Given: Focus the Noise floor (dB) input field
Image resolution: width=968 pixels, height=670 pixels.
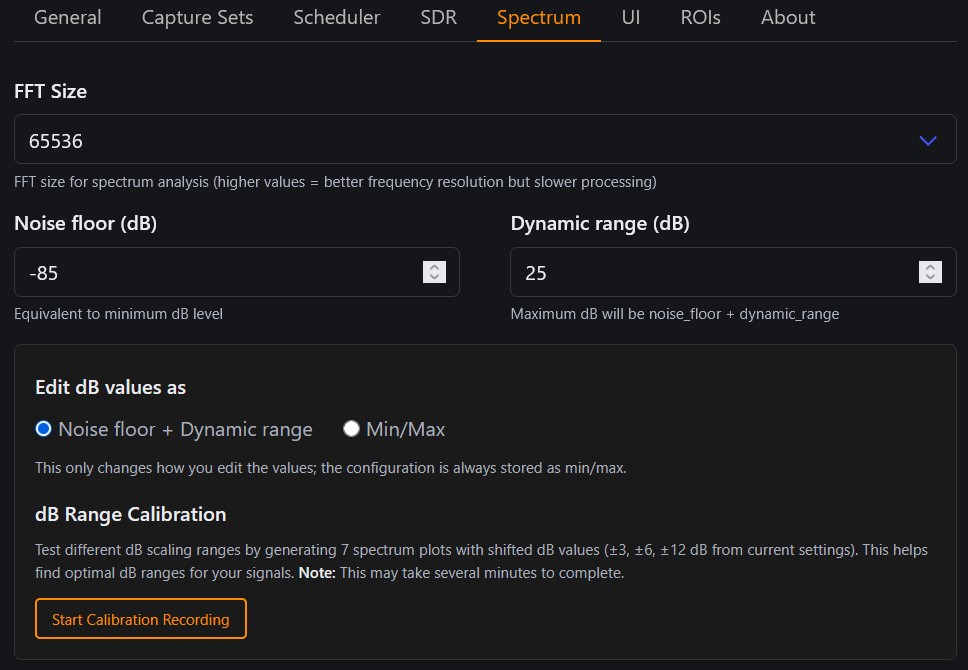Looking at the screenshot, I should [x=215, y=273].
